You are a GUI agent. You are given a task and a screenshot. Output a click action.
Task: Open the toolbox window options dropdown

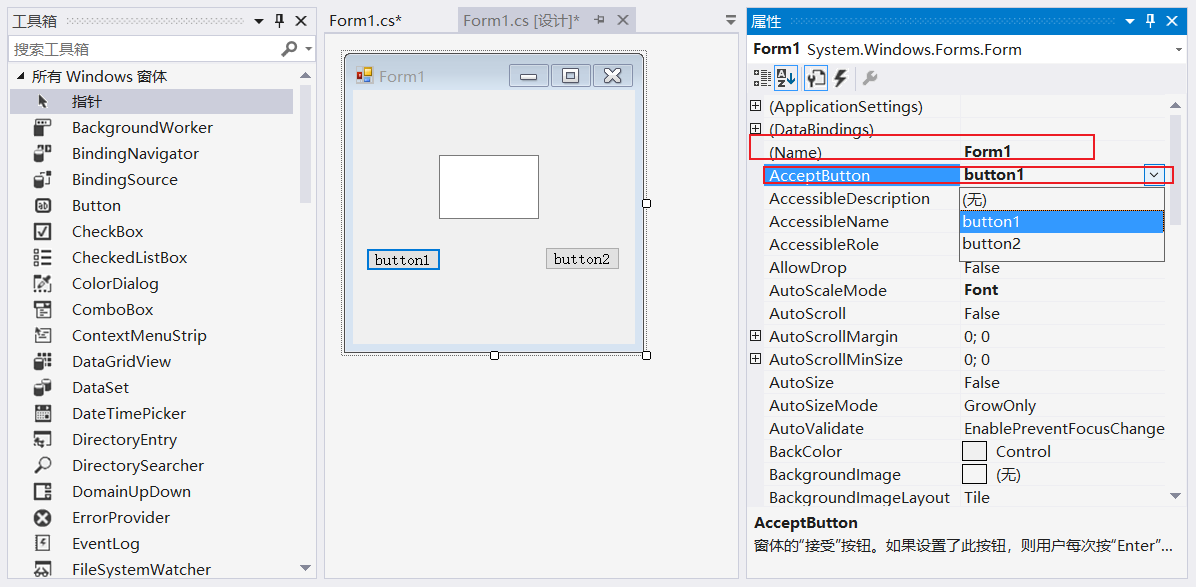(259, 21)
